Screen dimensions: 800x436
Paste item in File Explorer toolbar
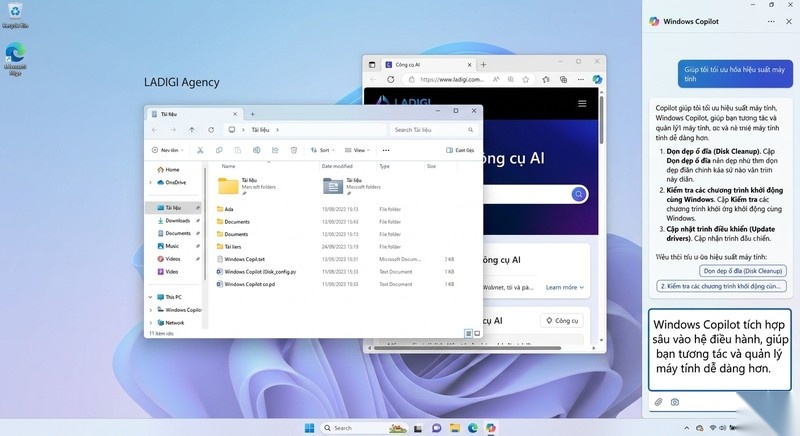pyautogui.click(x=238, y=150)
